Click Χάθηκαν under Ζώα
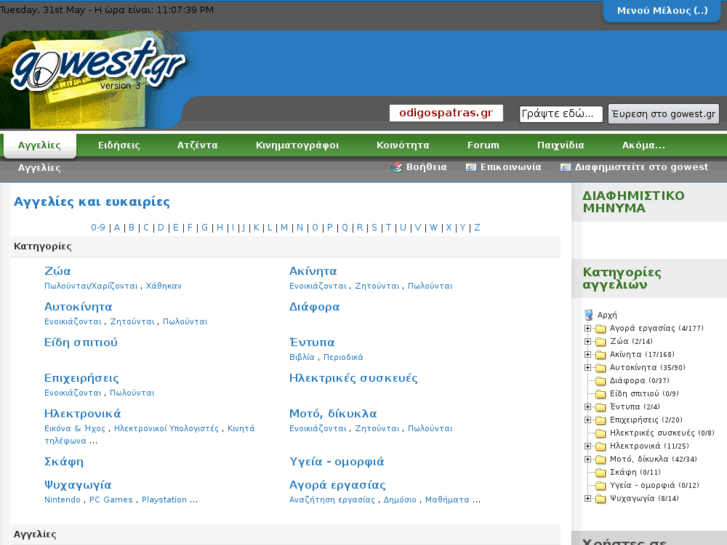 click(x=164, y=286)
